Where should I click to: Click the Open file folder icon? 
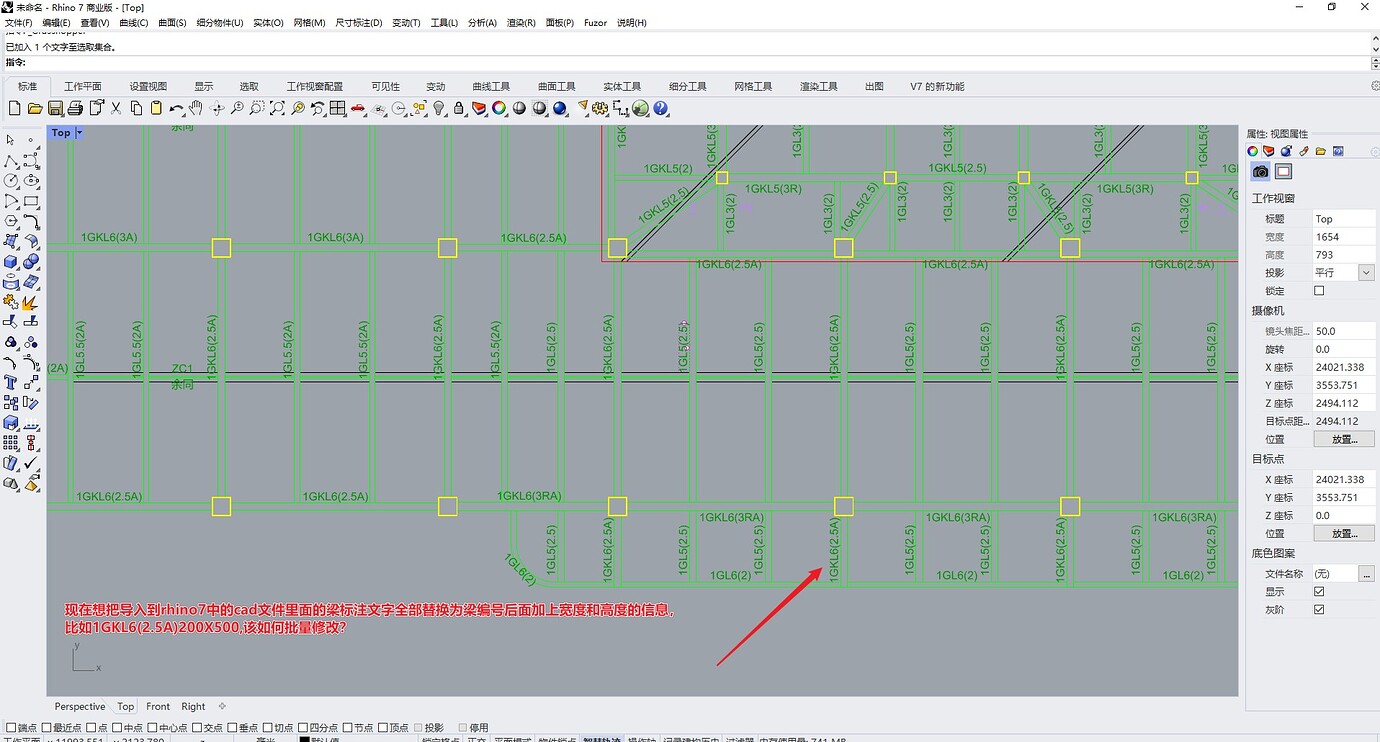(35, 108)
